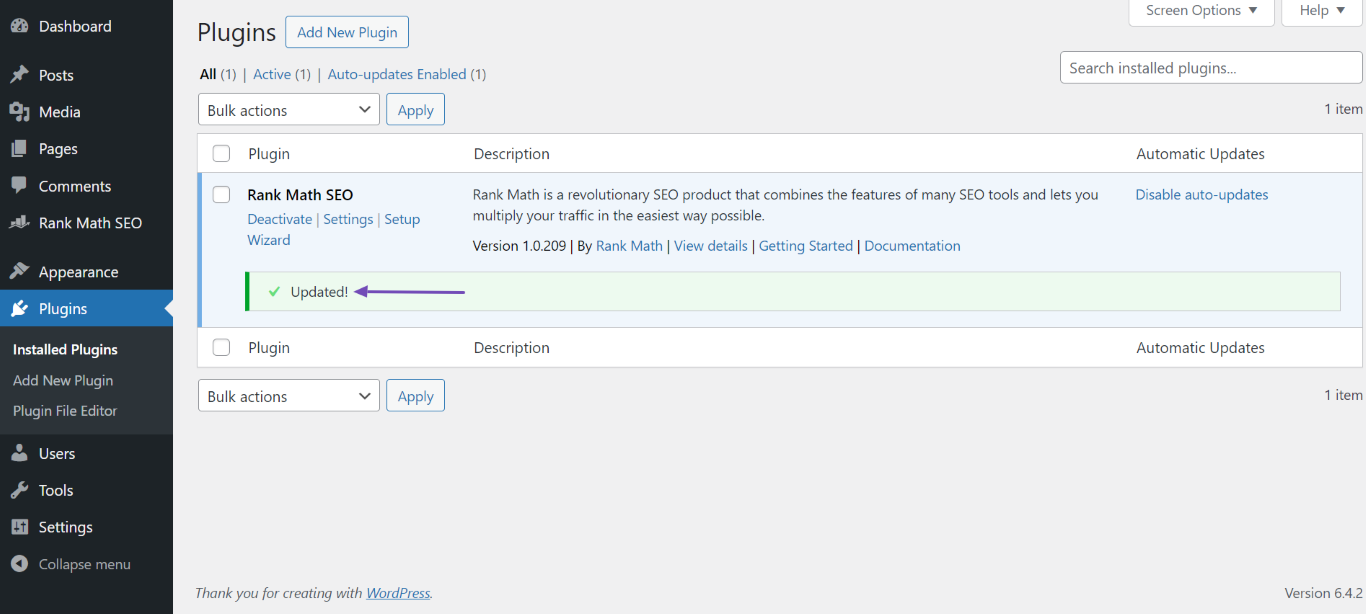Viewport: 1366px width, 614px height.
Task: Expand the Help panel
Action: (x=1322, y=11)
